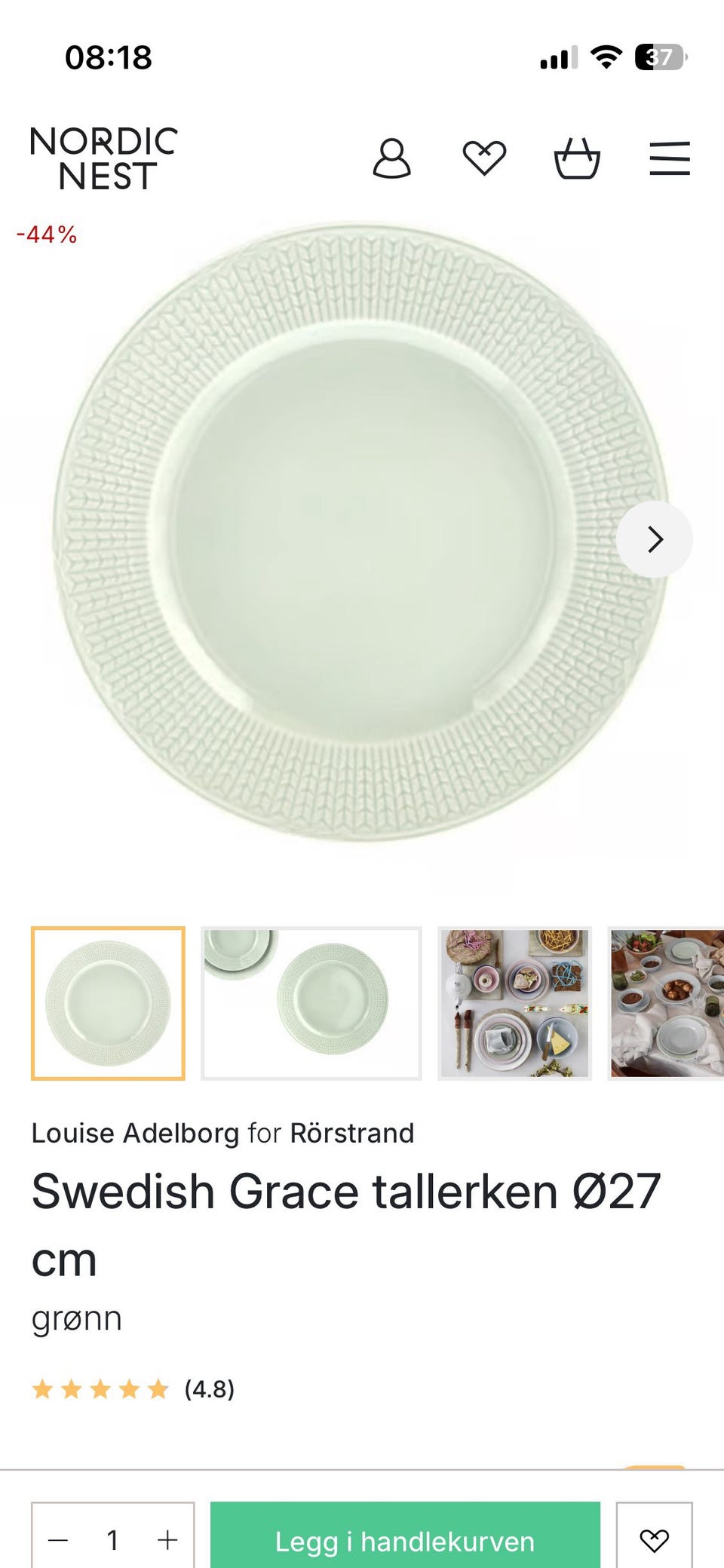Image resolution: width=724 pixels, height=1568 pixels.
Task: Select the colorful table setting thumbnail
Action: (x=515, y=1003)
